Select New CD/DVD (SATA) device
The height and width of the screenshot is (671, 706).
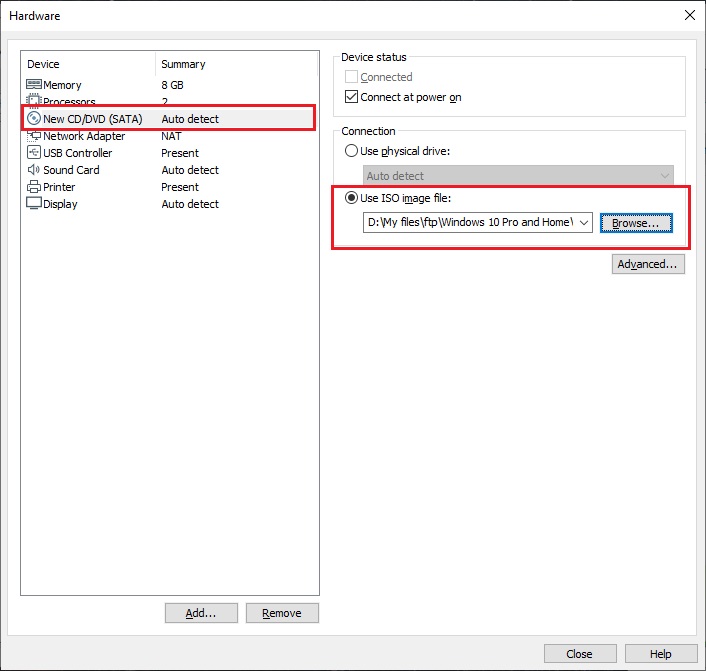pos(170,118)
